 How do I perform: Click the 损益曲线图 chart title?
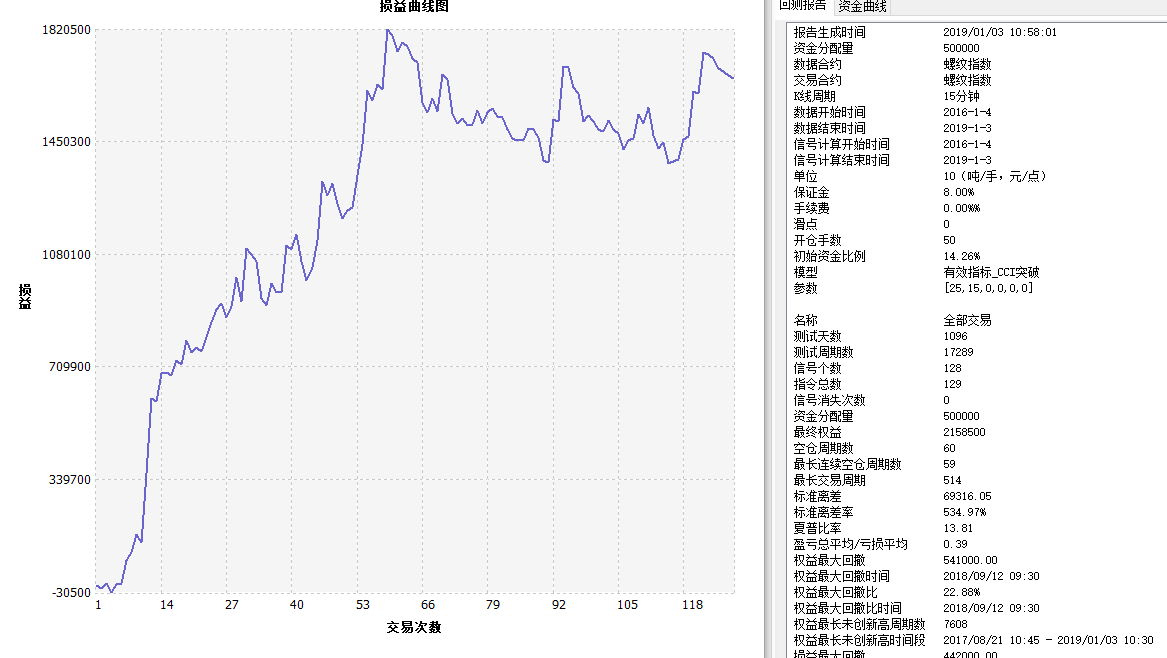click(x=414, y=7)
